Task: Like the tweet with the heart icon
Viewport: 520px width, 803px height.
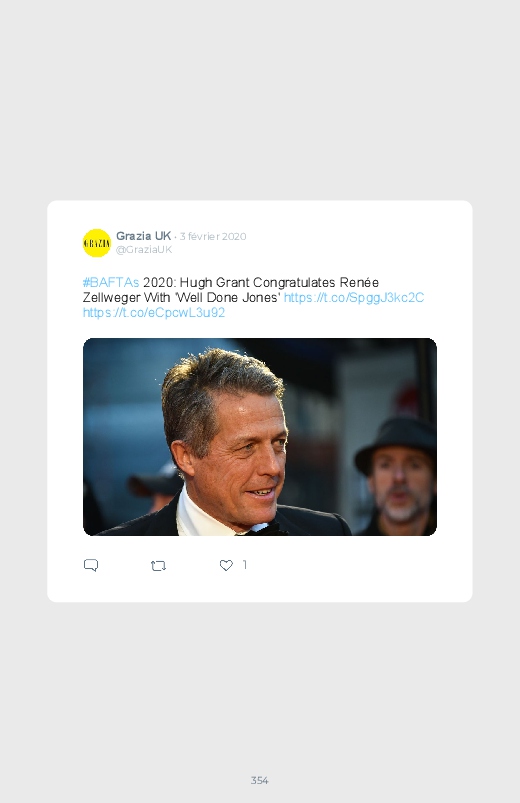Action: coord(226,565)
